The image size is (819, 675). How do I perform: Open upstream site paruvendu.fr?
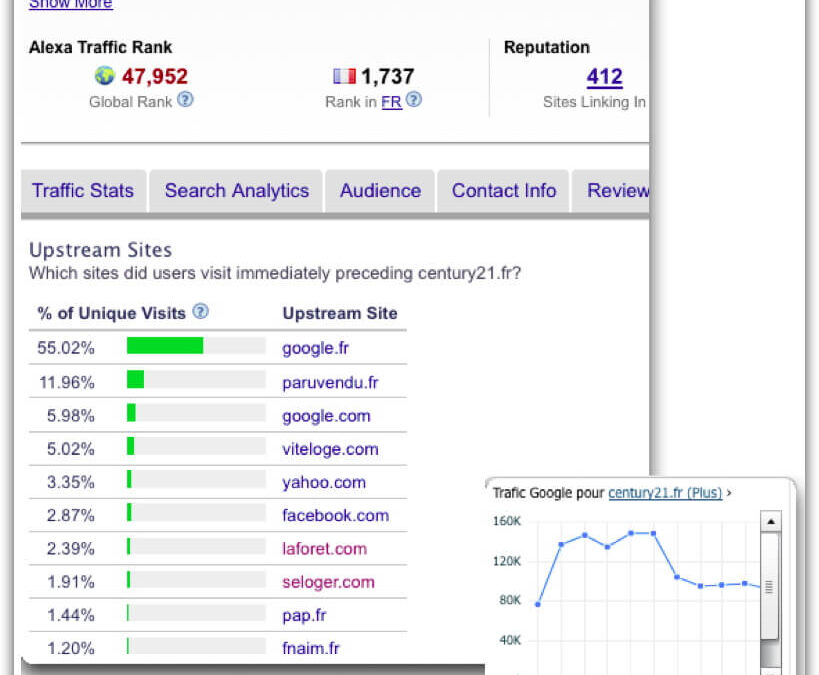point(330,382)
